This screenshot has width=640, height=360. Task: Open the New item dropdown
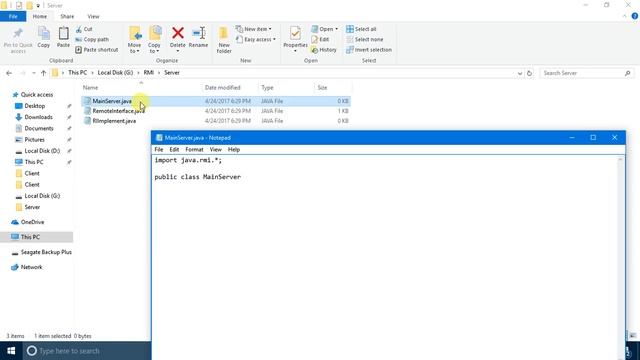pyautogui.click(x=254, y=29)
